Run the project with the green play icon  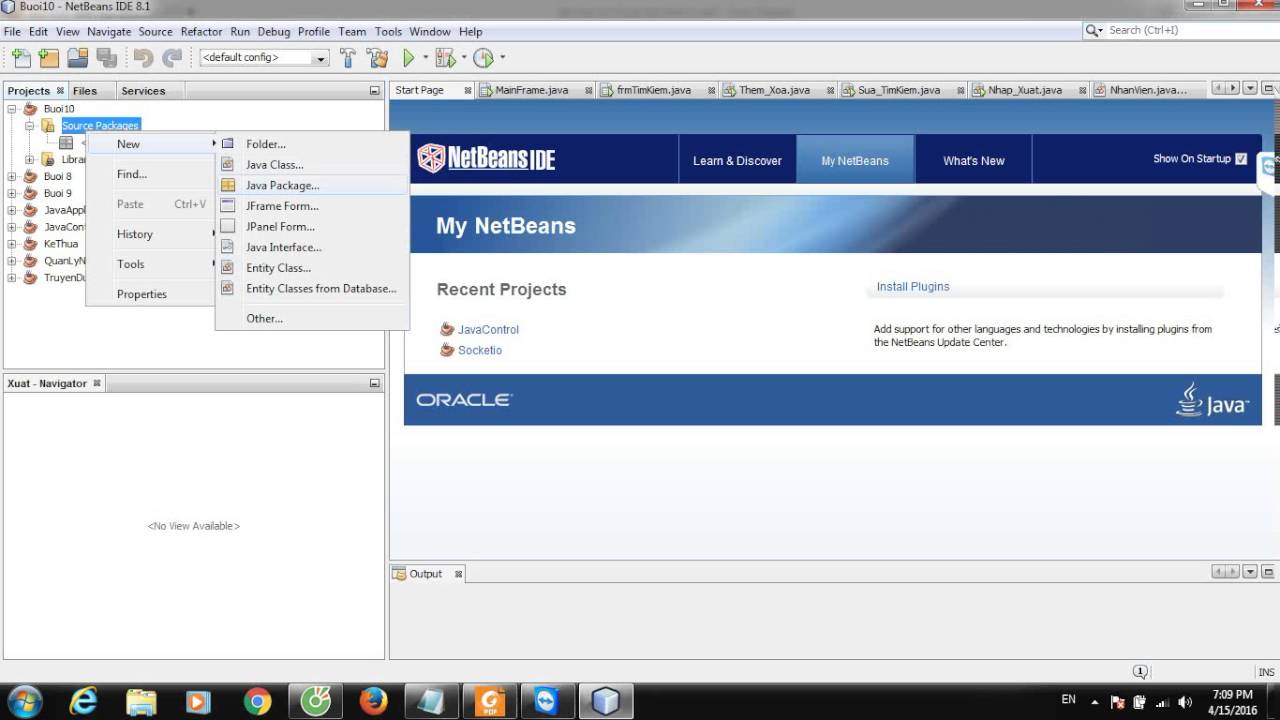[408, 58]
